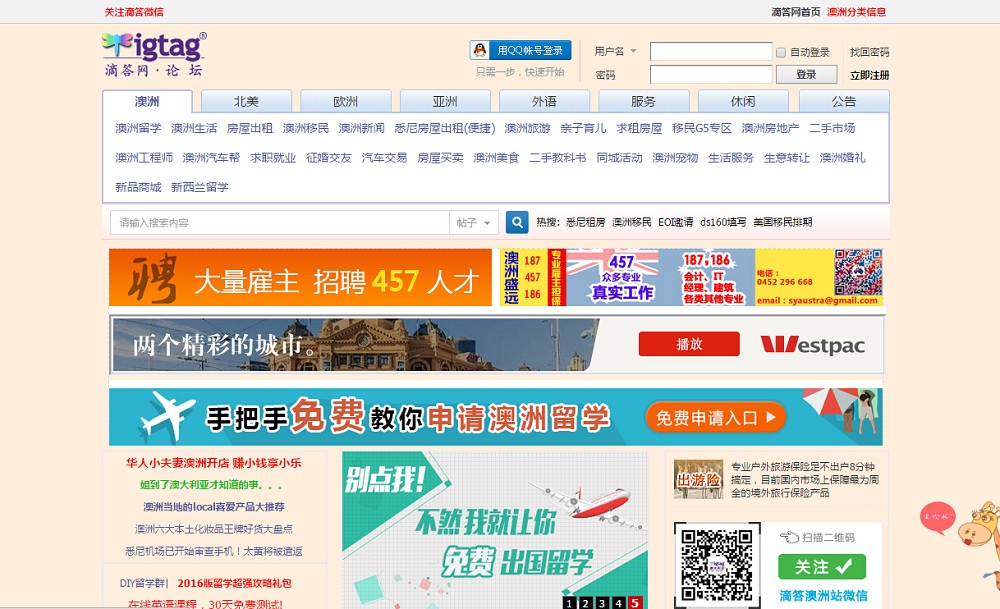Image resolution: width=1000 pixels, height=609 pixels.
Task: Open the 帖子 search type dropdown
Action: [x=474, y=223]
